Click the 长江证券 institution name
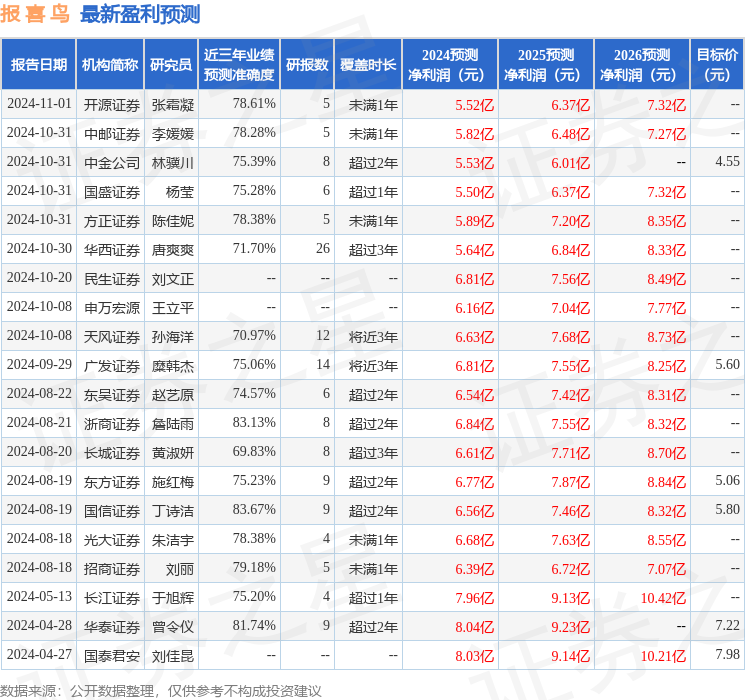This screenshot has width=745, height=700. [x=111, y=598]
